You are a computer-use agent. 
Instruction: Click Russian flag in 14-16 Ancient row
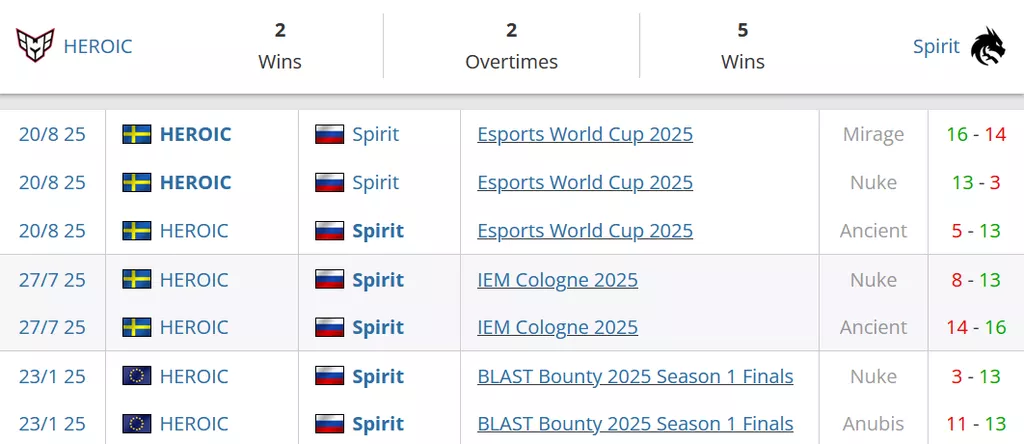[330, 327]
